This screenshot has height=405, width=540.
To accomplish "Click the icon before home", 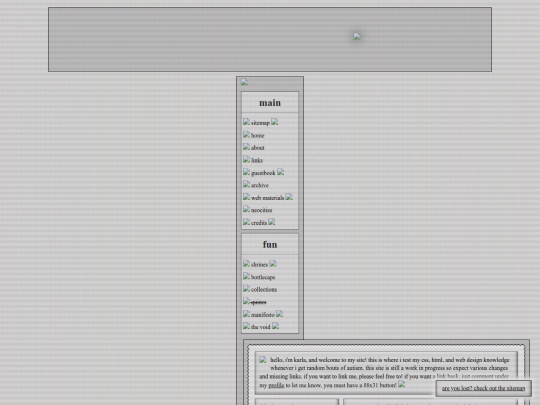I will point(246,135).
